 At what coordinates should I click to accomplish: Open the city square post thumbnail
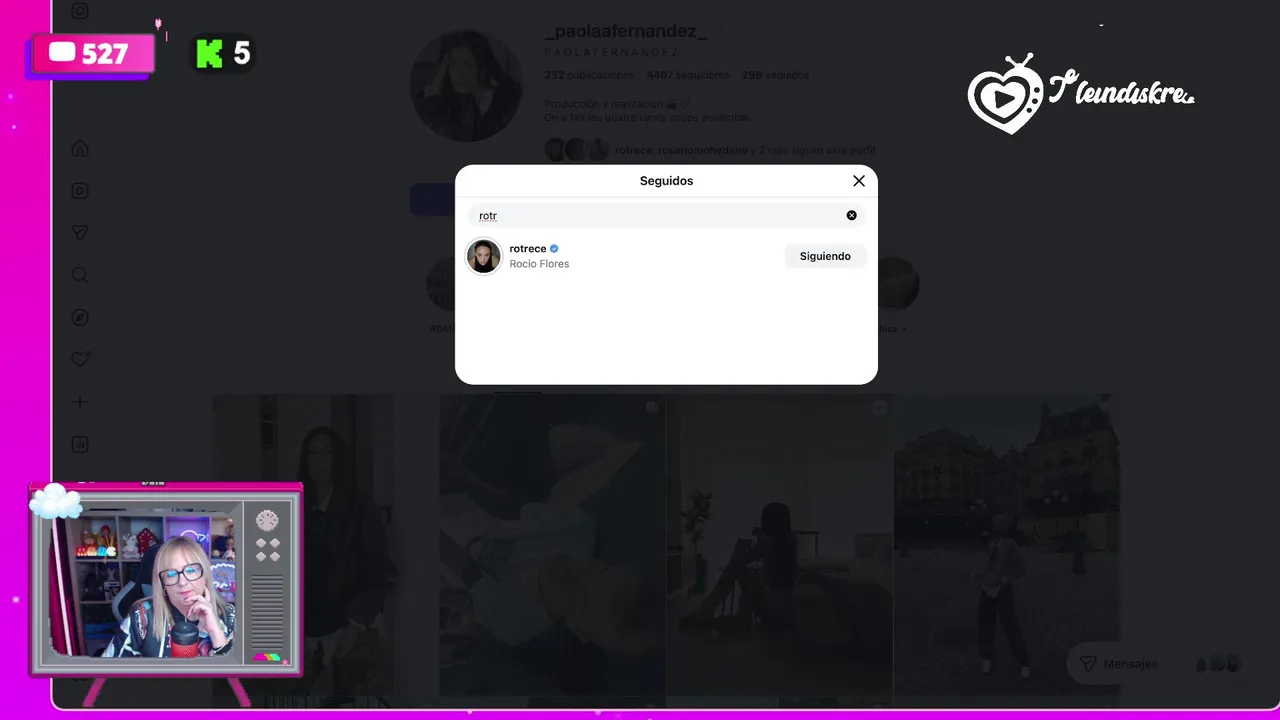coord(1007,545)
